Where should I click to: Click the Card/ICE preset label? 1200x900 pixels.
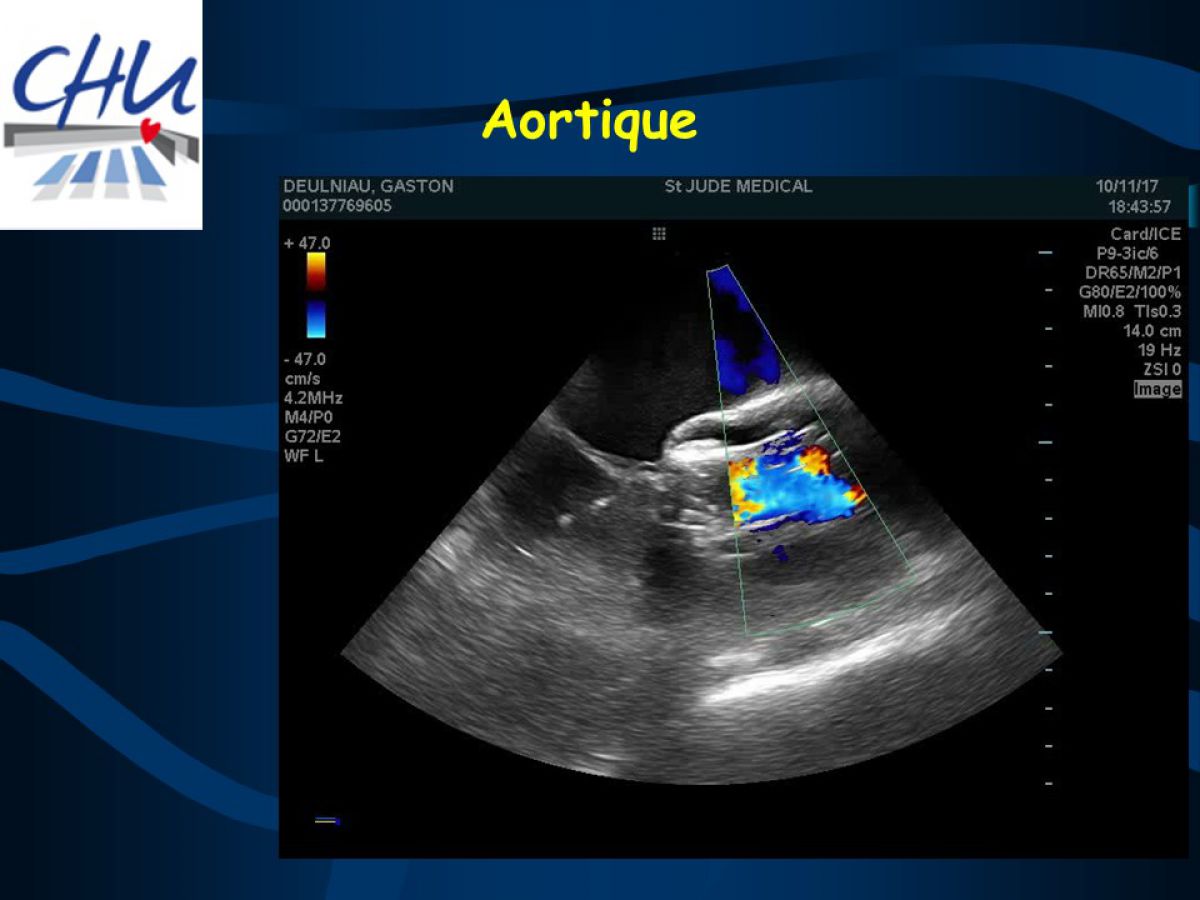coord(1145,234)
